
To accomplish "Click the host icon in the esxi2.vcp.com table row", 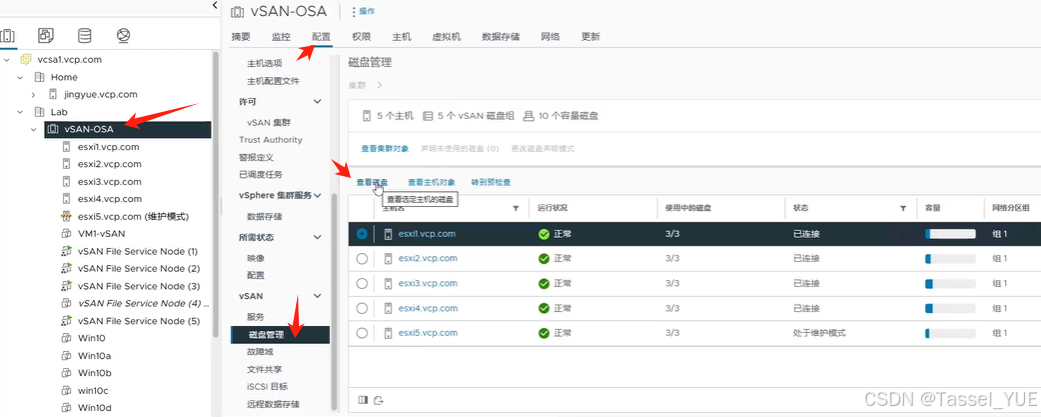I will (388, 259).
